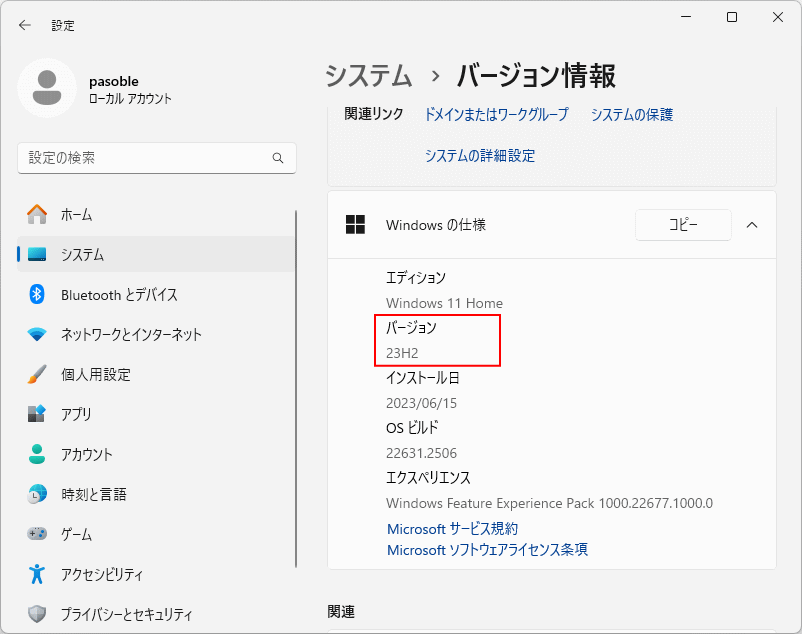
Task: Open Microsoft サービス規約 link
Action: pyautogui.click(x=452, y=529)
